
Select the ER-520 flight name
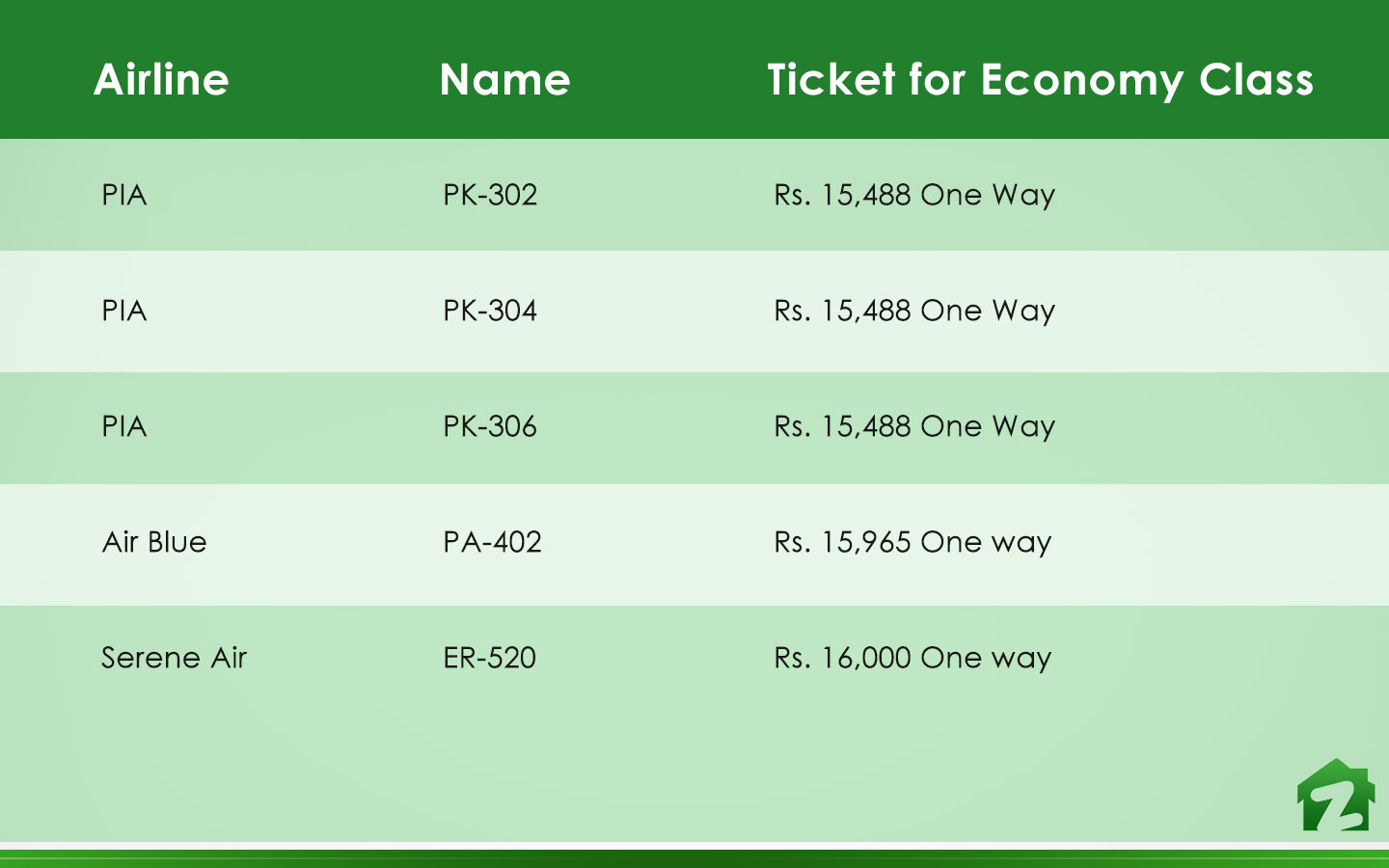[x=490, y=658]
